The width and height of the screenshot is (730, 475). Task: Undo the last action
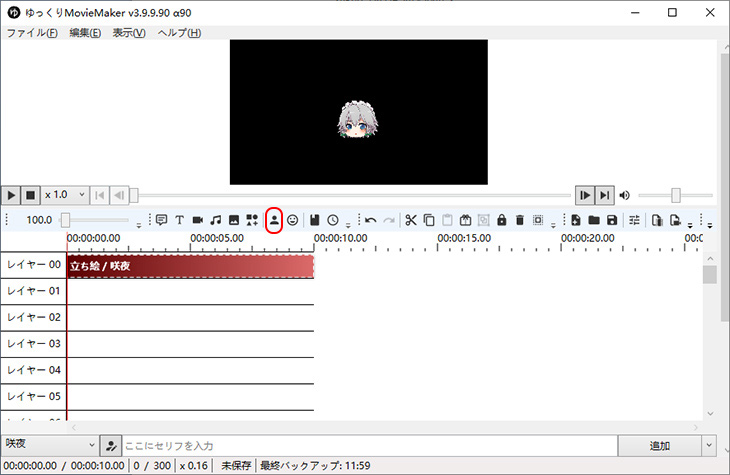coord(371,220)
